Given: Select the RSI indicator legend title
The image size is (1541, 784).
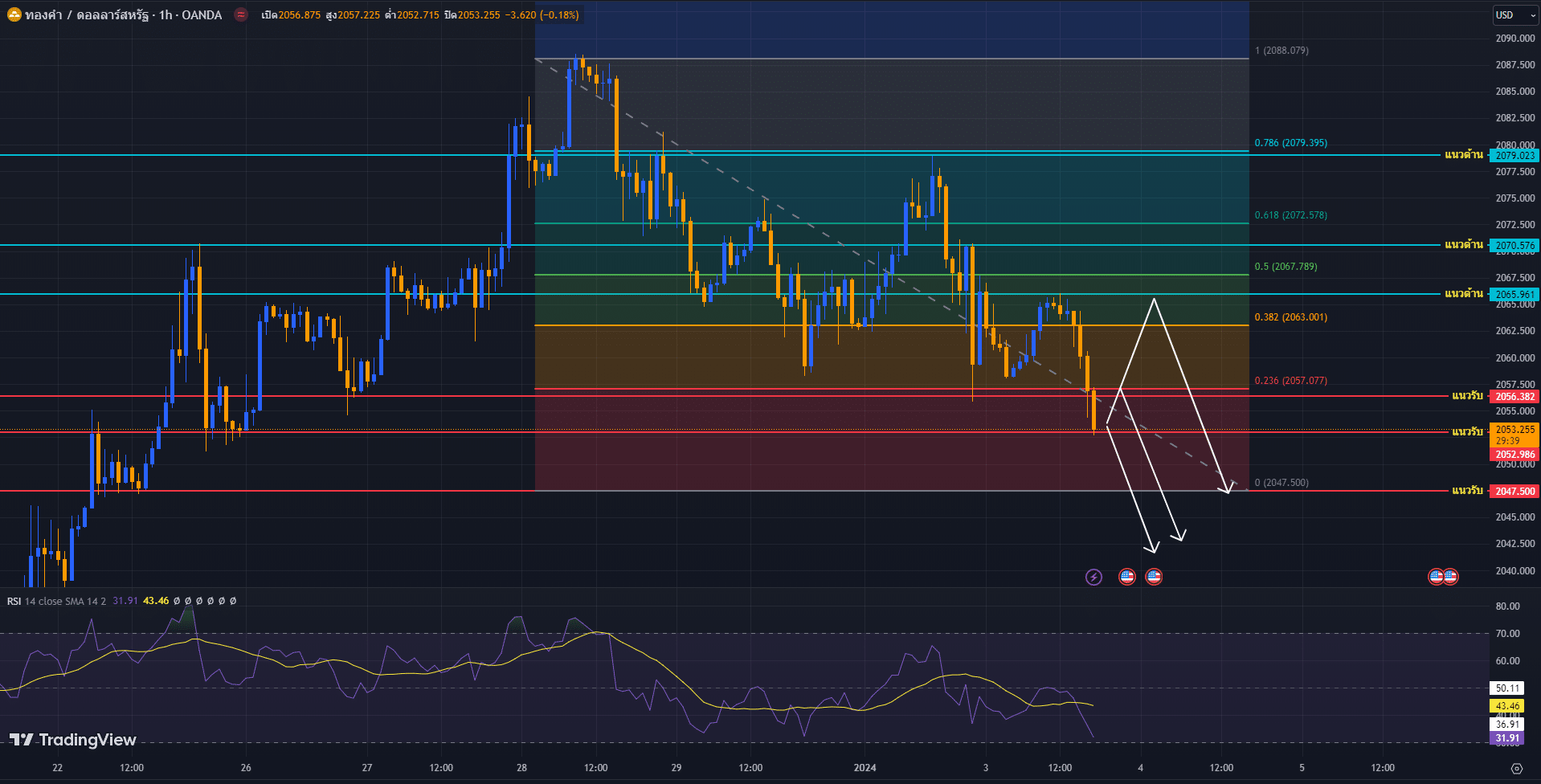Looking at the screenshot, I should [x=14, y=601].
